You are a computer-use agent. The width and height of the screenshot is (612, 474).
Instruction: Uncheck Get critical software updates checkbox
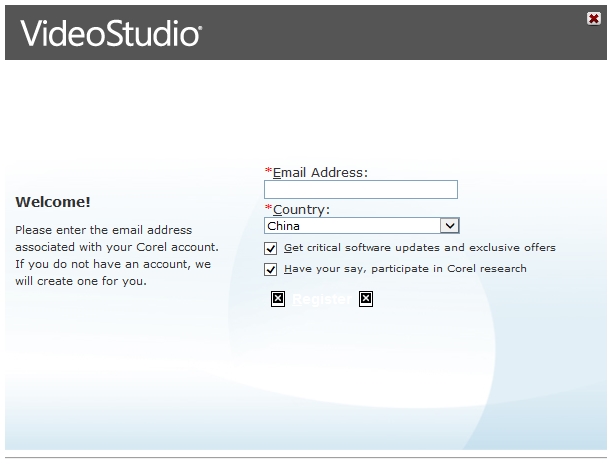click(x=270, y=248)
